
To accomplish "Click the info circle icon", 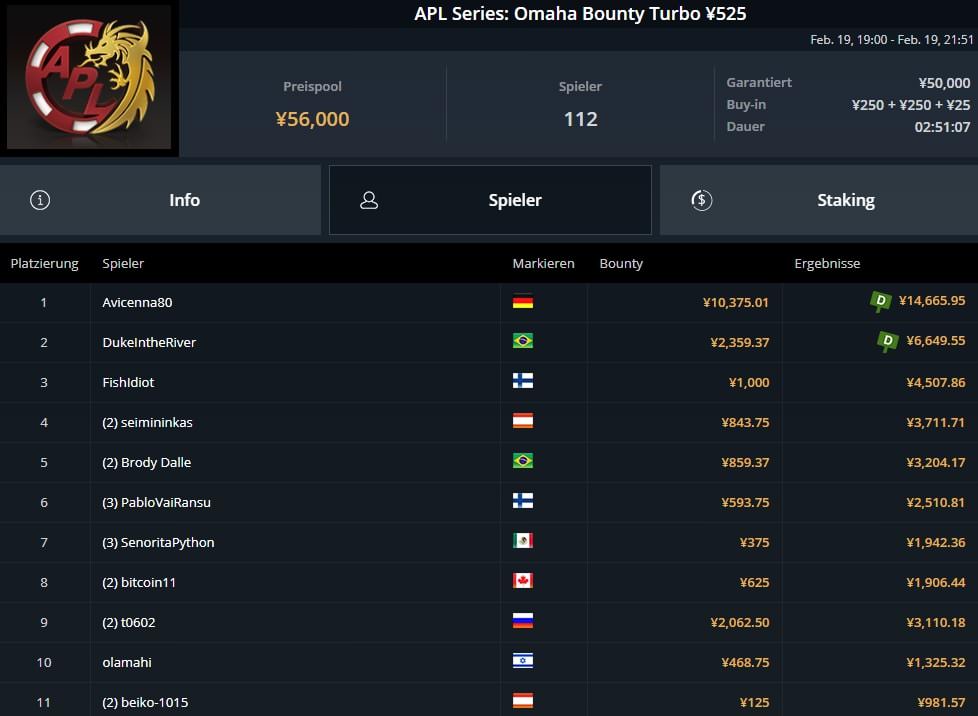I will [40, 200].
